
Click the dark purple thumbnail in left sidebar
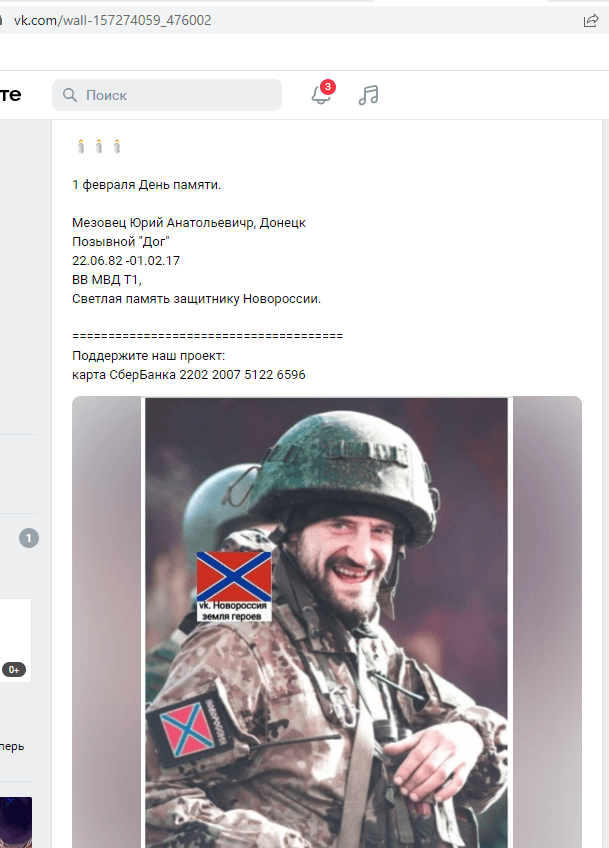click(x=16, y=822)
